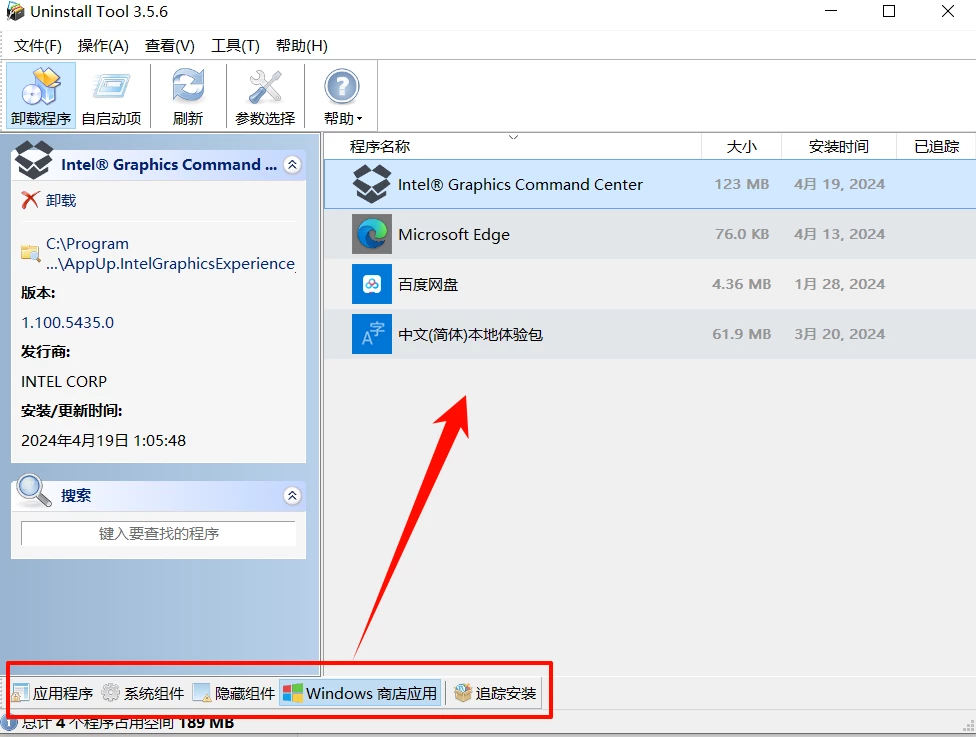Switch to the 应用程序 tab

coord(53,693)
